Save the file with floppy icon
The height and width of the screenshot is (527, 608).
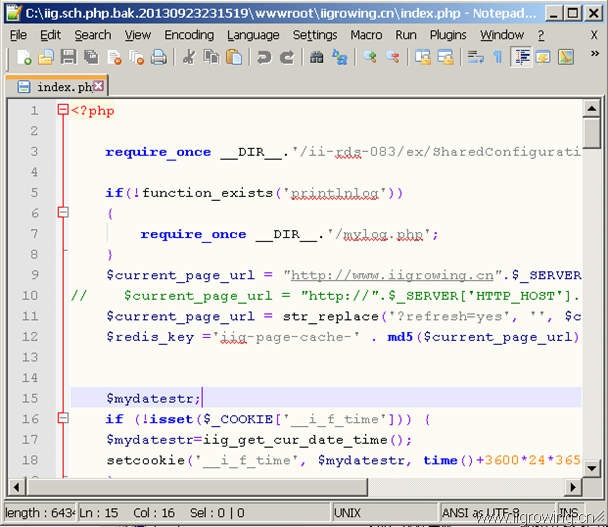[68, 57]
